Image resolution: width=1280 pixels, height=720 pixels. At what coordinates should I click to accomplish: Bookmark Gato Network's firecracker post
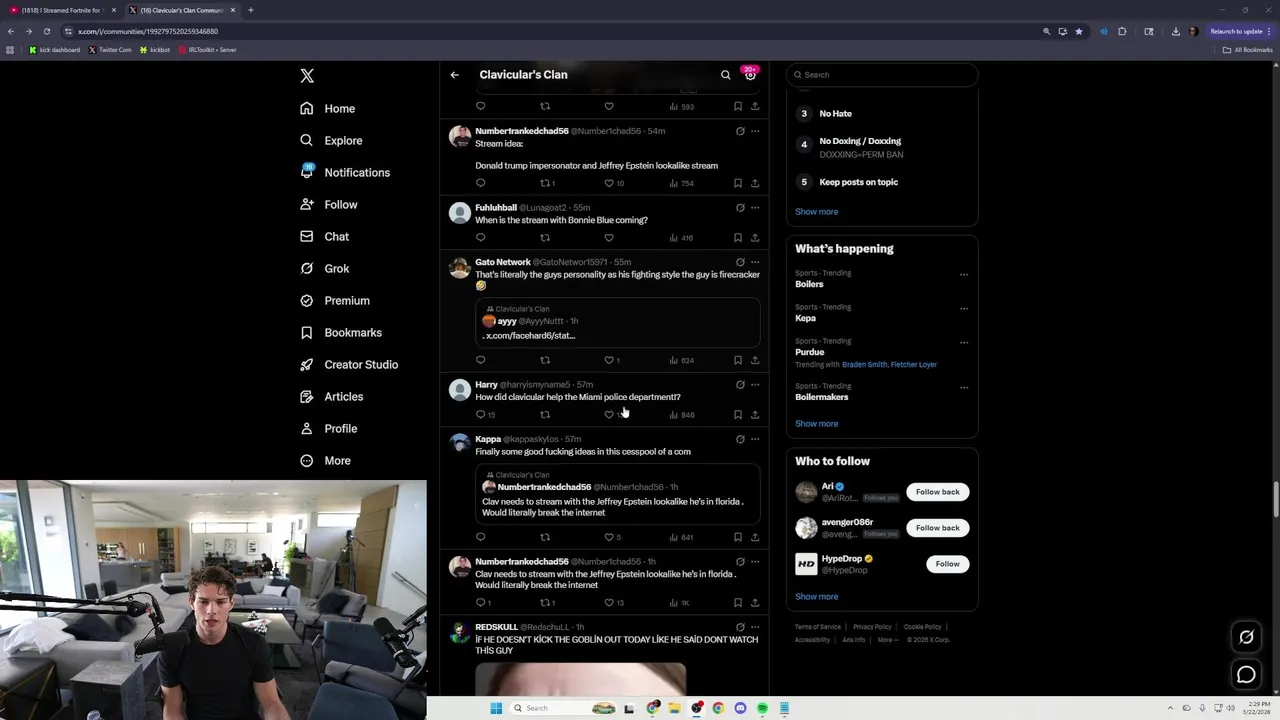point(738,360)
